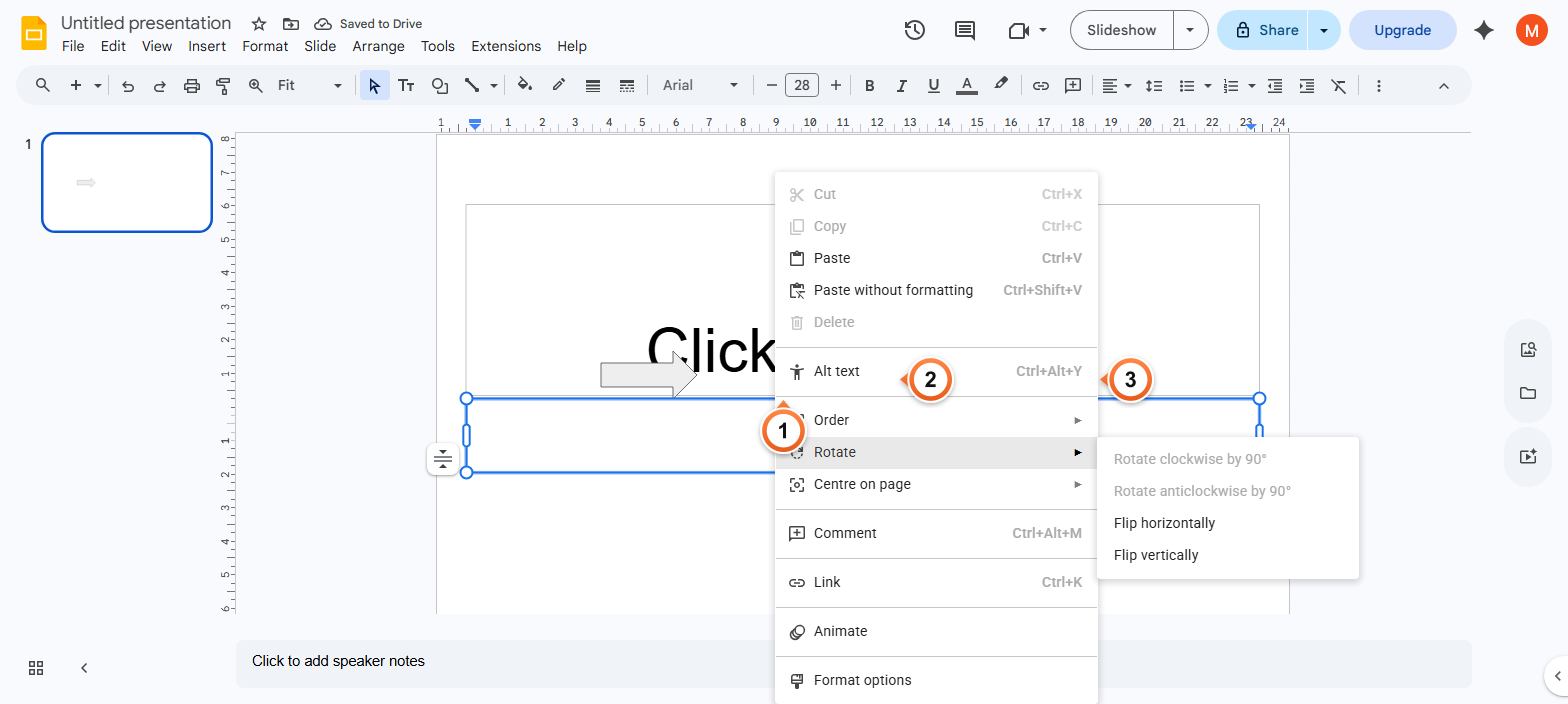Open the account avatar M
The image size is (1568, 704).
click(x=1531, y=30)
